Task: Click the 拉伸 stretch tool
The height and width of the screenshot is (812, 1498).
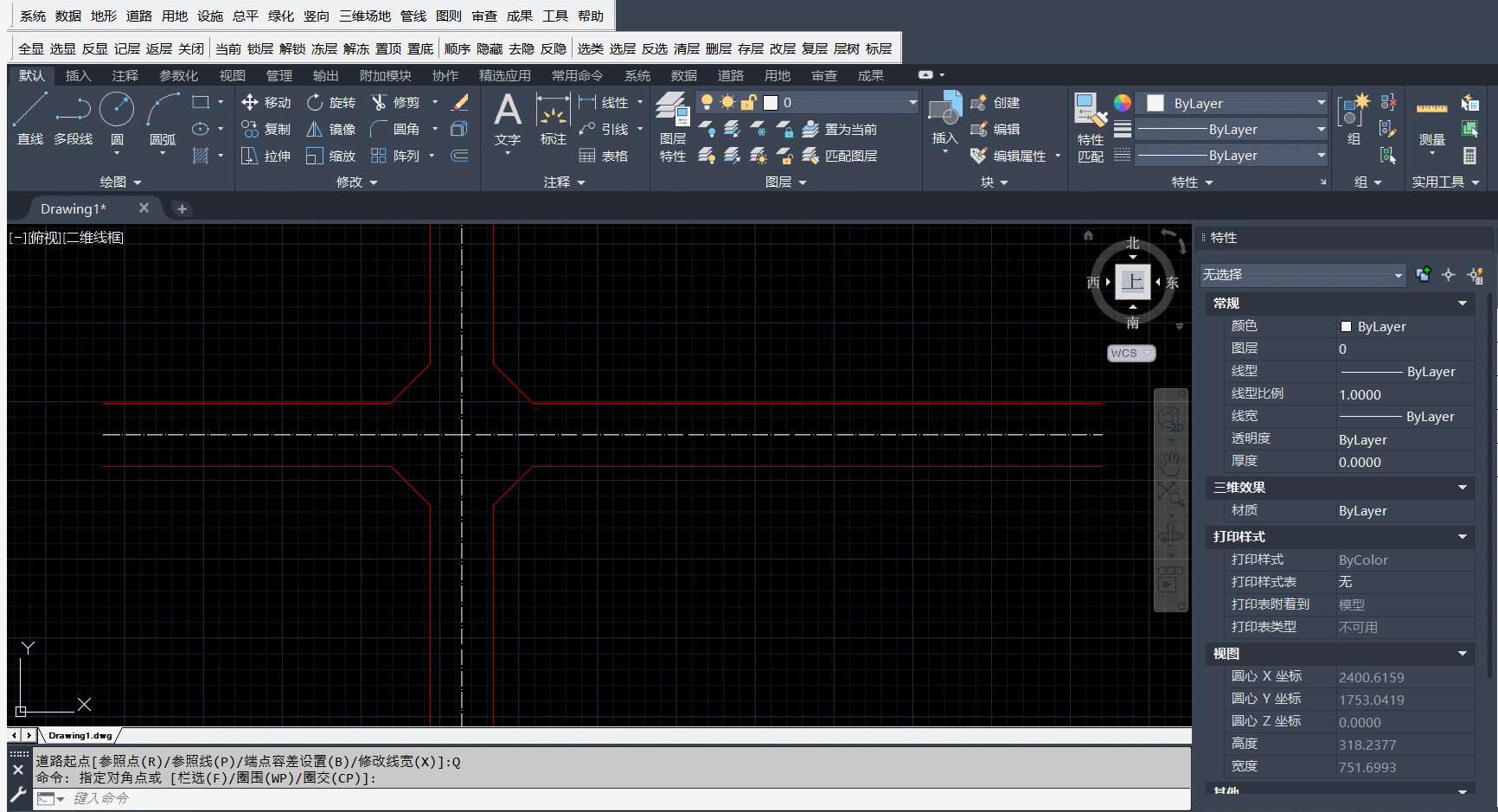Action: [x=266, y=156]
